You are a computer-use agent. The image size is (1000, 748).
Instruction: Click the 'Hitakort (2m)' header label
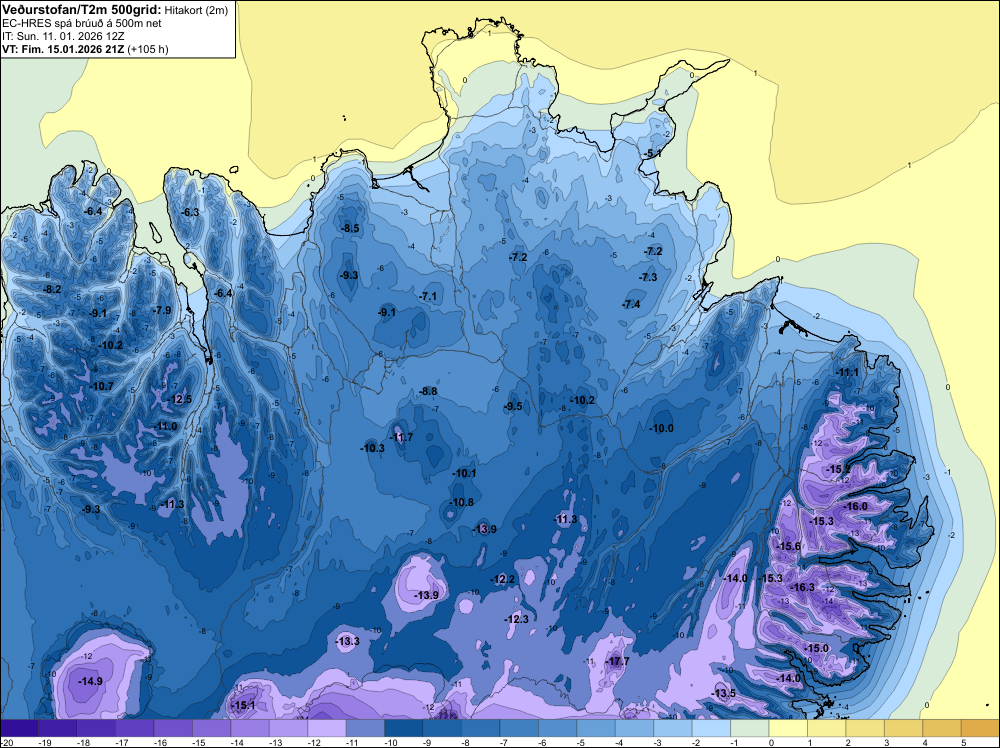(x=196, y=10)
